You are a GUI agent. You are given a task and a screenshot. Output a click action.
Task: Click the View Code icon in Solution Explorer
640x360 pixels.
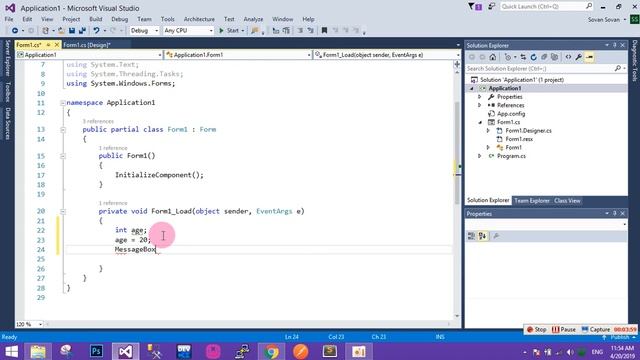(568, 57)
